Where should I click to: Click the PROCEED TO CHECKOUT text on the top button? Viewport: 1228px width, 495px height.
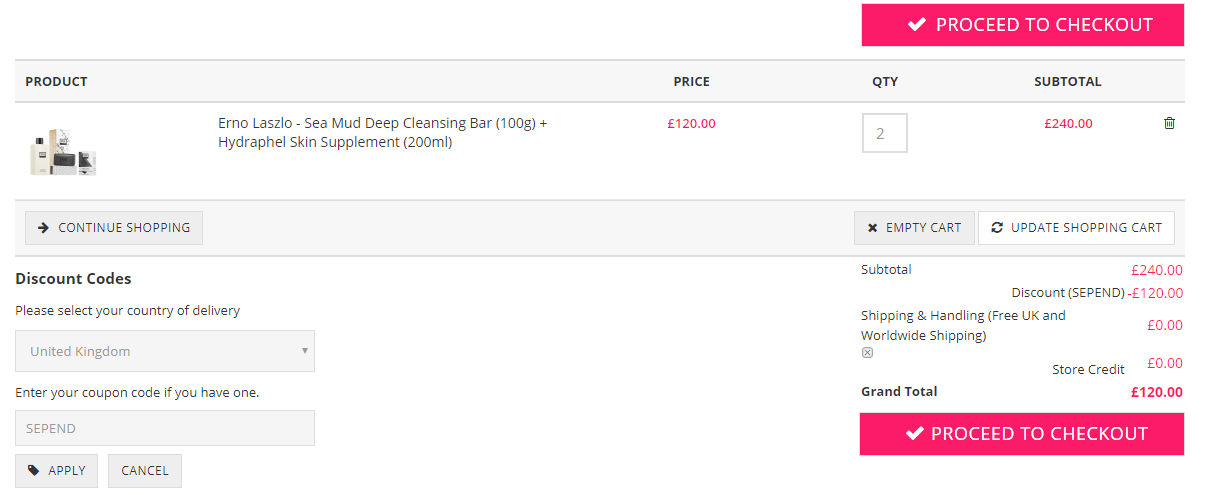(x=1044, y=25)
